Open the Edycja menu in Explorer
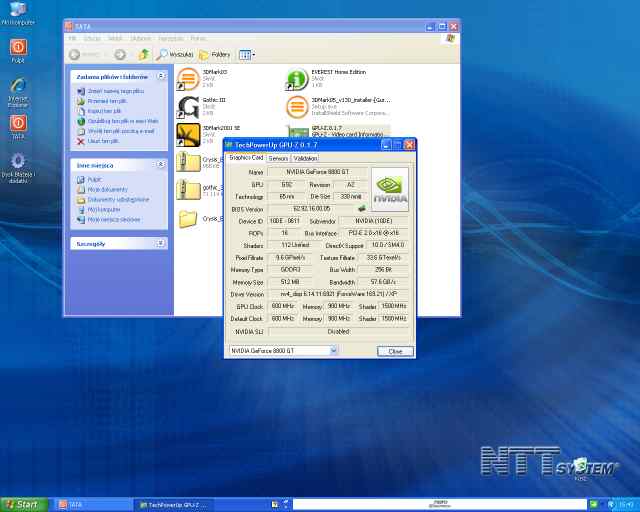The height and width of the screenshot is (512, 640). coord(92,38)
